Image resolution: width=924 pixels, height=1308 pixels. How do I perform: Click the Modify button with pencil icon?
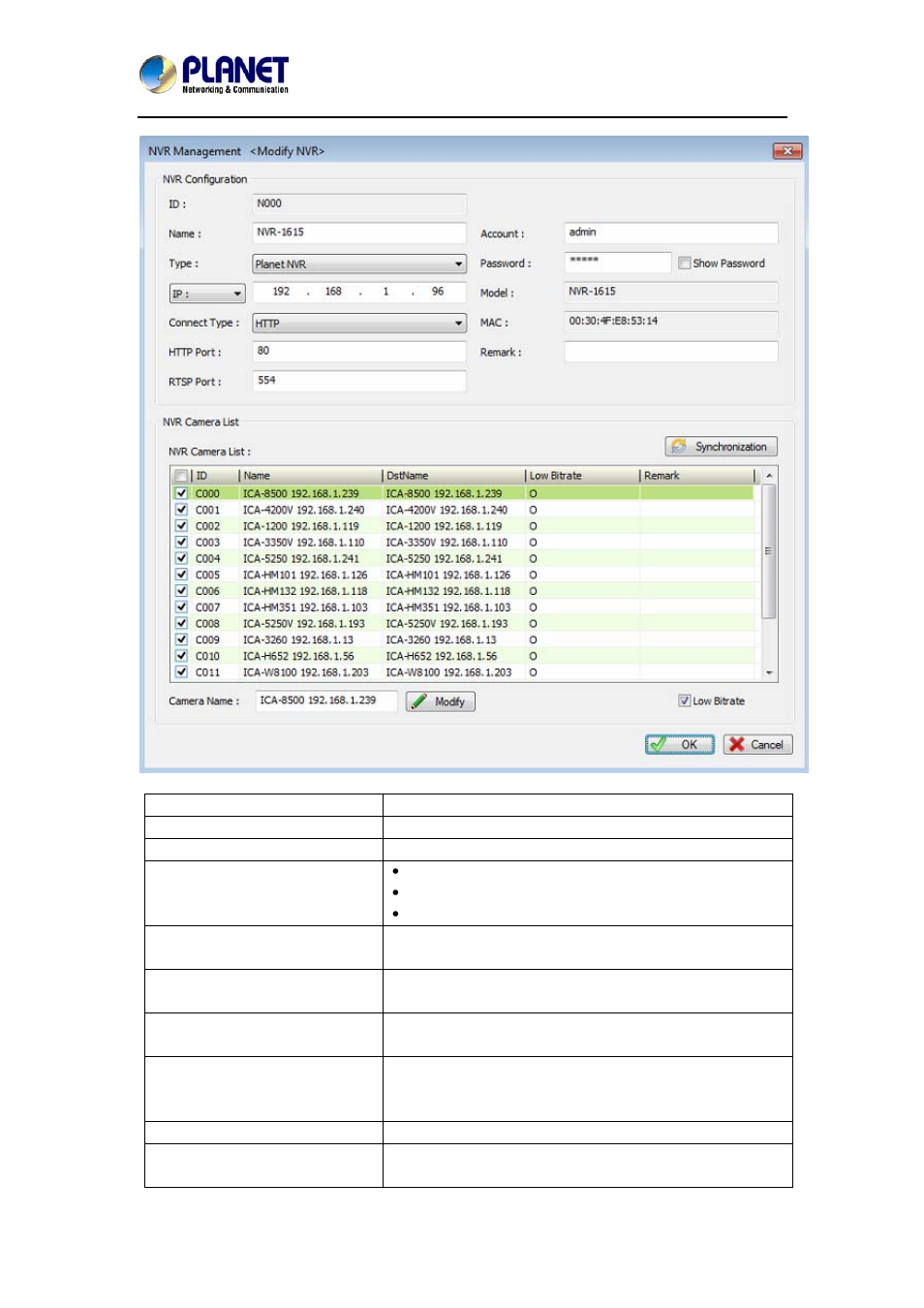point(441,701)
